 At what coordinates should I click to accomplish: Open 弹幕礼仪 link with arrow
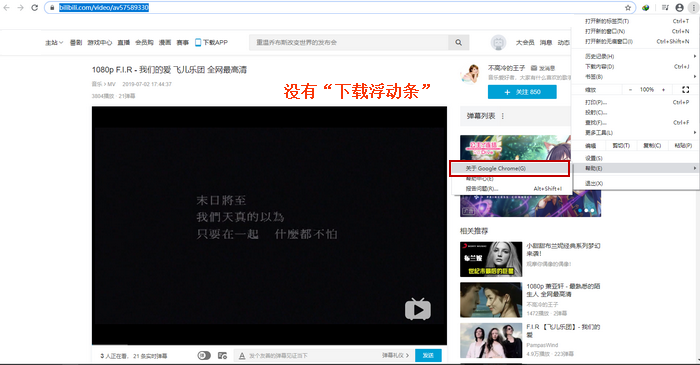(395, 356)
